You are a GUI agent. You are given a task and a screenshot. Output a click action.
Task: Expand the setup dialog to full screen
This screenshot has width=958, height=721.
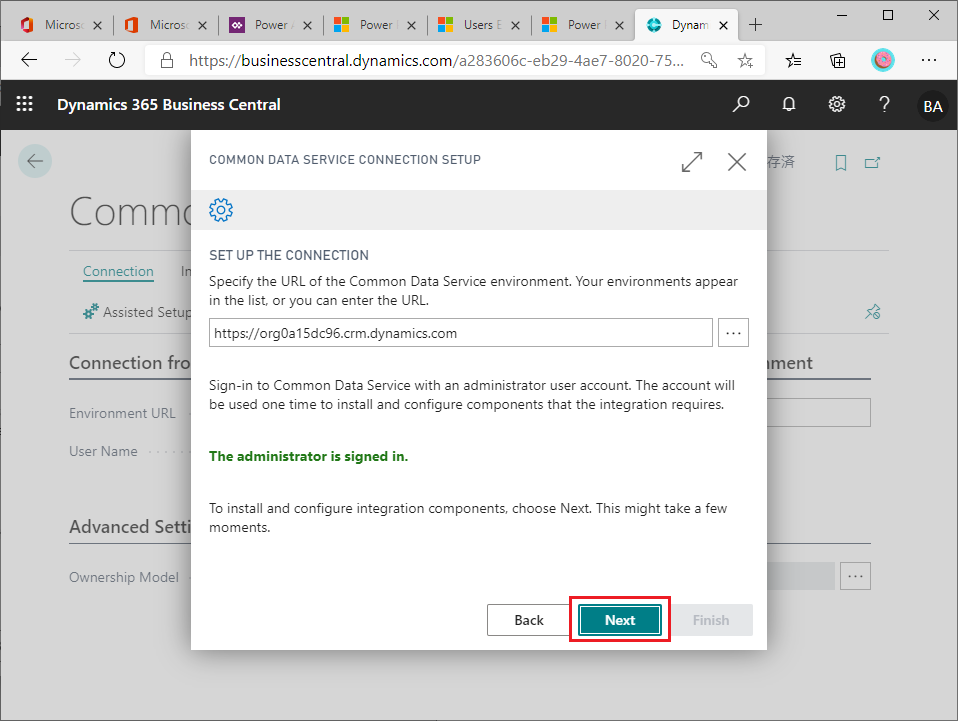click(692, 162)
